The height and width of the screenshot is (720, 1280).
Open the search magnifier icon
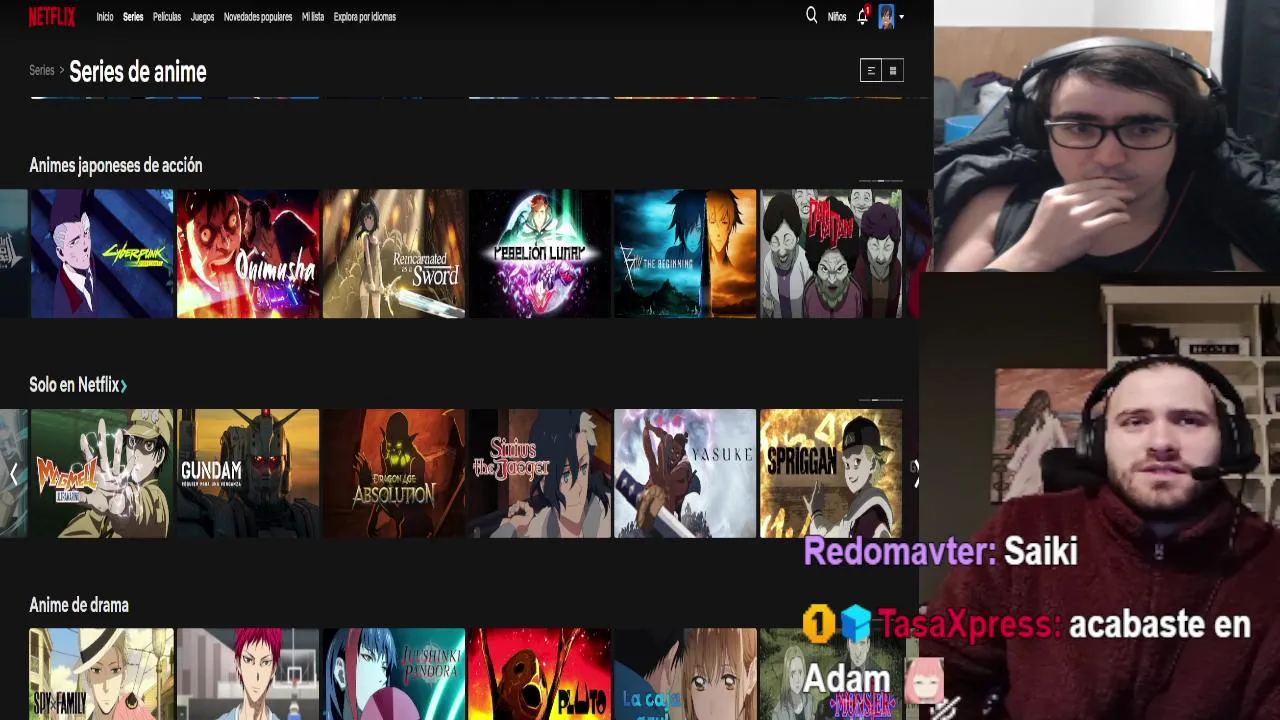click(811, 16)
